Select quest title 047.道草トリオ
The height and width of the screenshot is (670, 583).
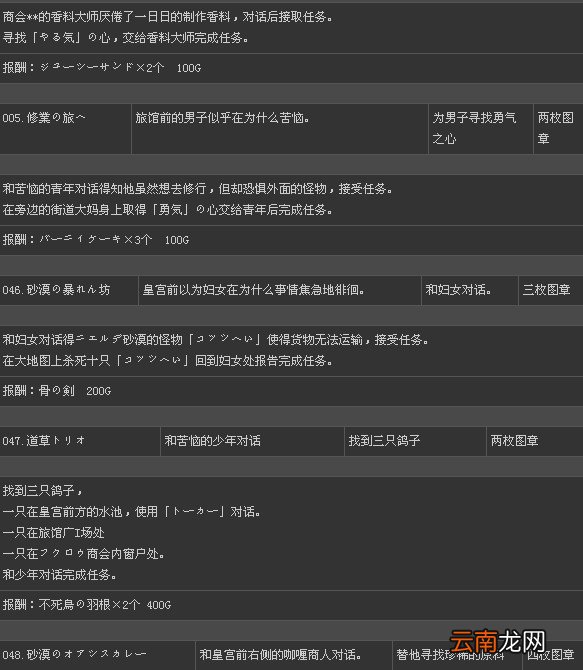point(44,441)
